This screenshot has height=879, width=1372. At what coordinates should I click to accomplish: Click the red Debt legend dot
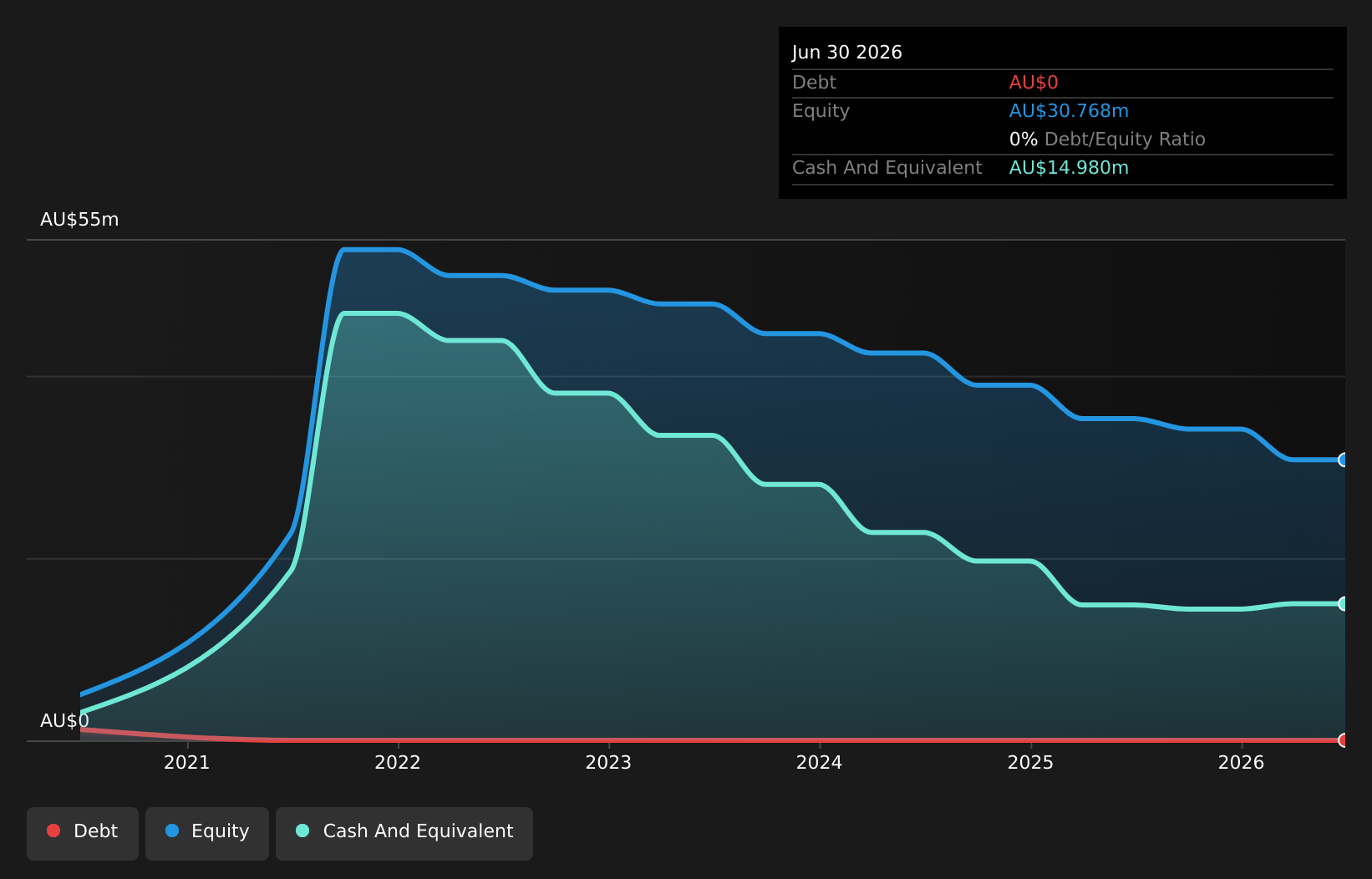[x=53, y=831]
